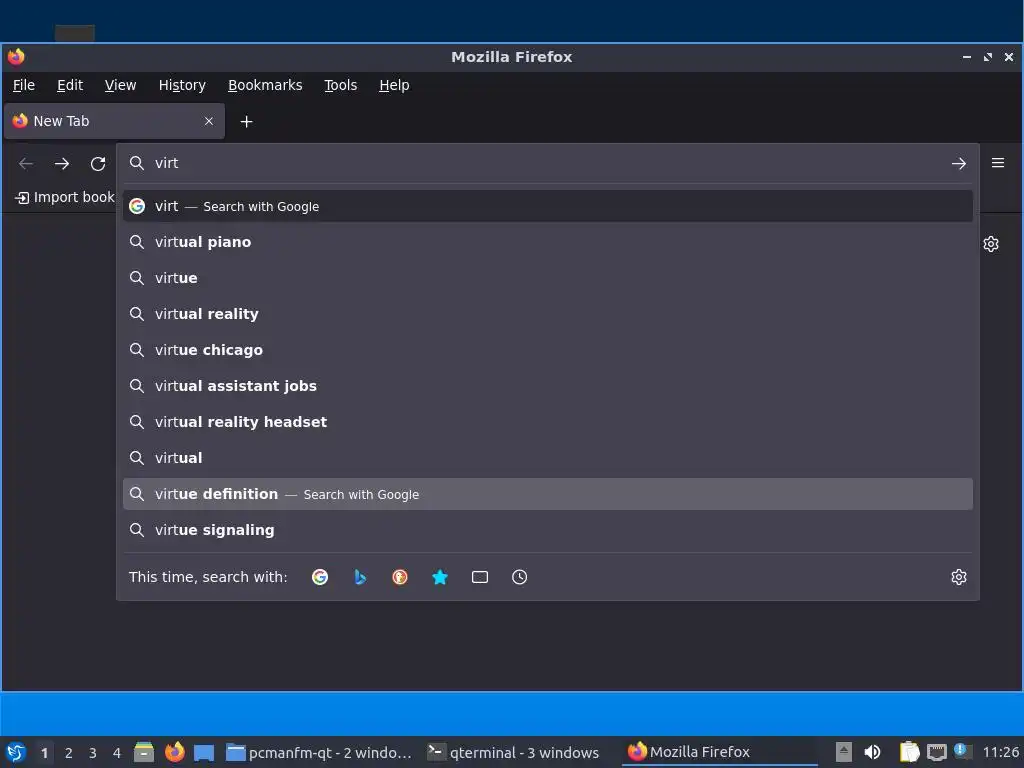Select suggestion 'virtual reality'
Viewport: 1024px width, 768px height.
point(547,314)
